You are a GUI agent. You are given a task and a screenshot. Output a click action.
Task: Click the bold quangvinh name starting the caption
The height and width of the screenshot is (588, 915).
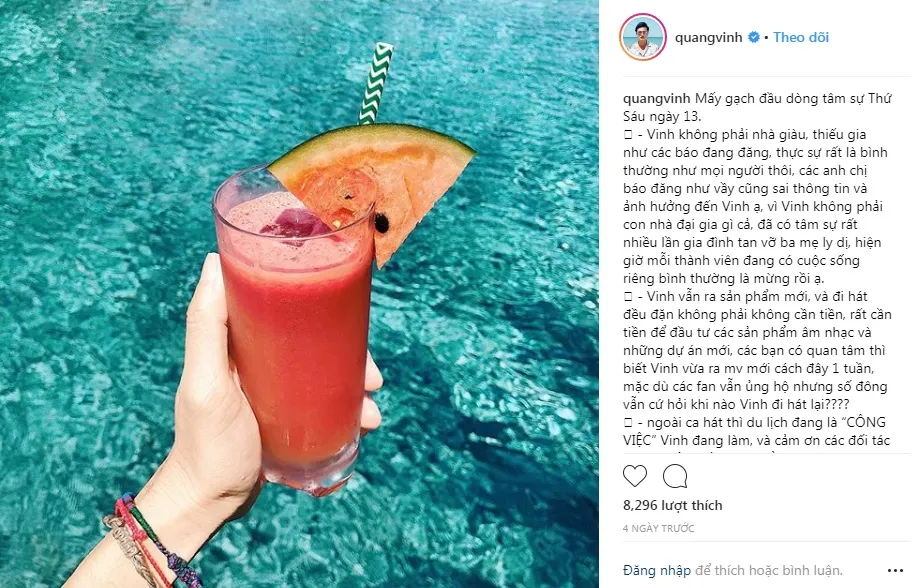656,99
